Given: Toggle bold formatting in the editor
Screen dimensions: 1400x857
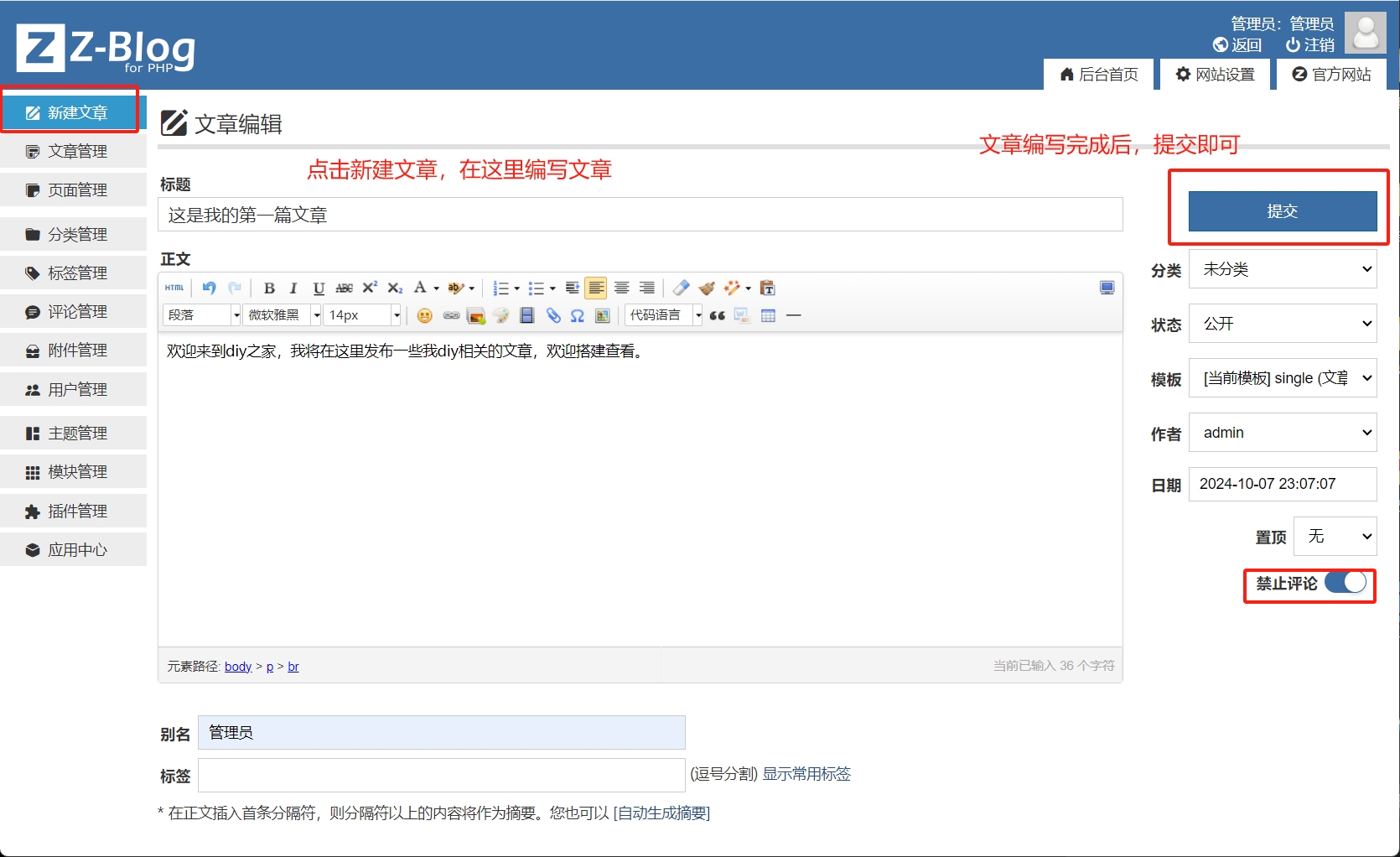Looking at the screenshot, I should (269, 288).
